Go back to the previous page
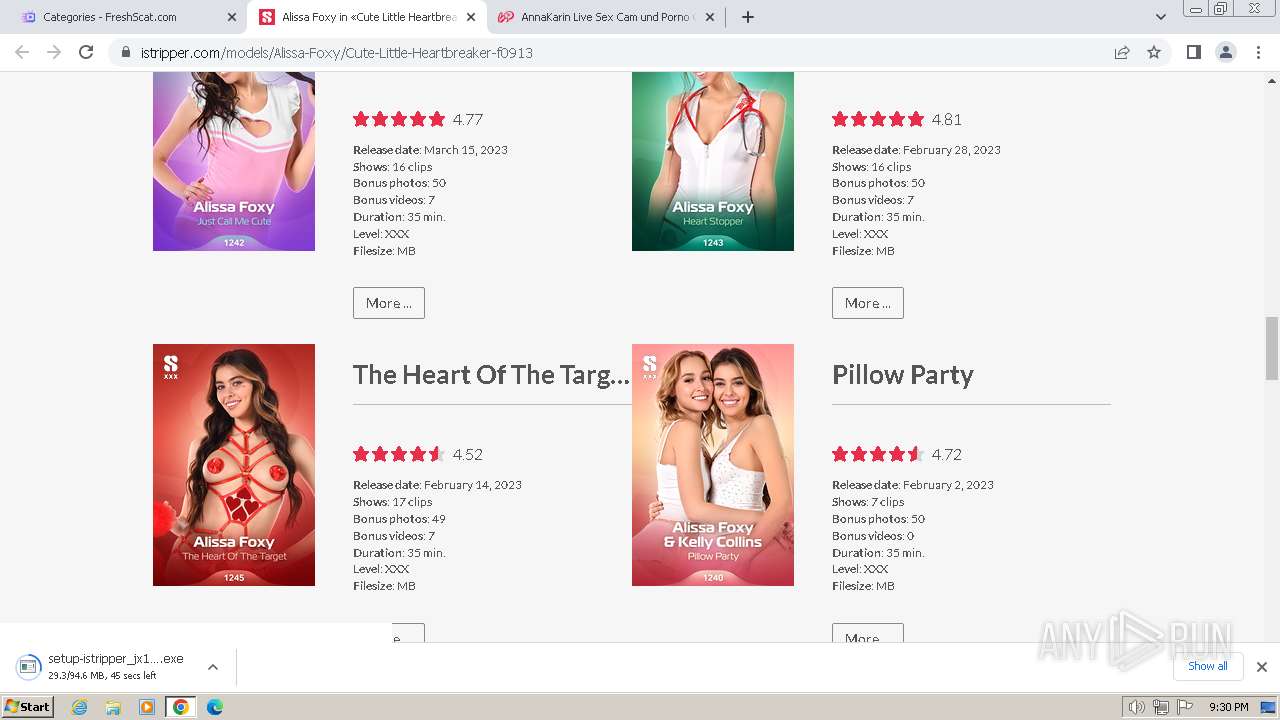Image resolution: width=1280 pixels, height=720 pixels. tap(22, 52)
